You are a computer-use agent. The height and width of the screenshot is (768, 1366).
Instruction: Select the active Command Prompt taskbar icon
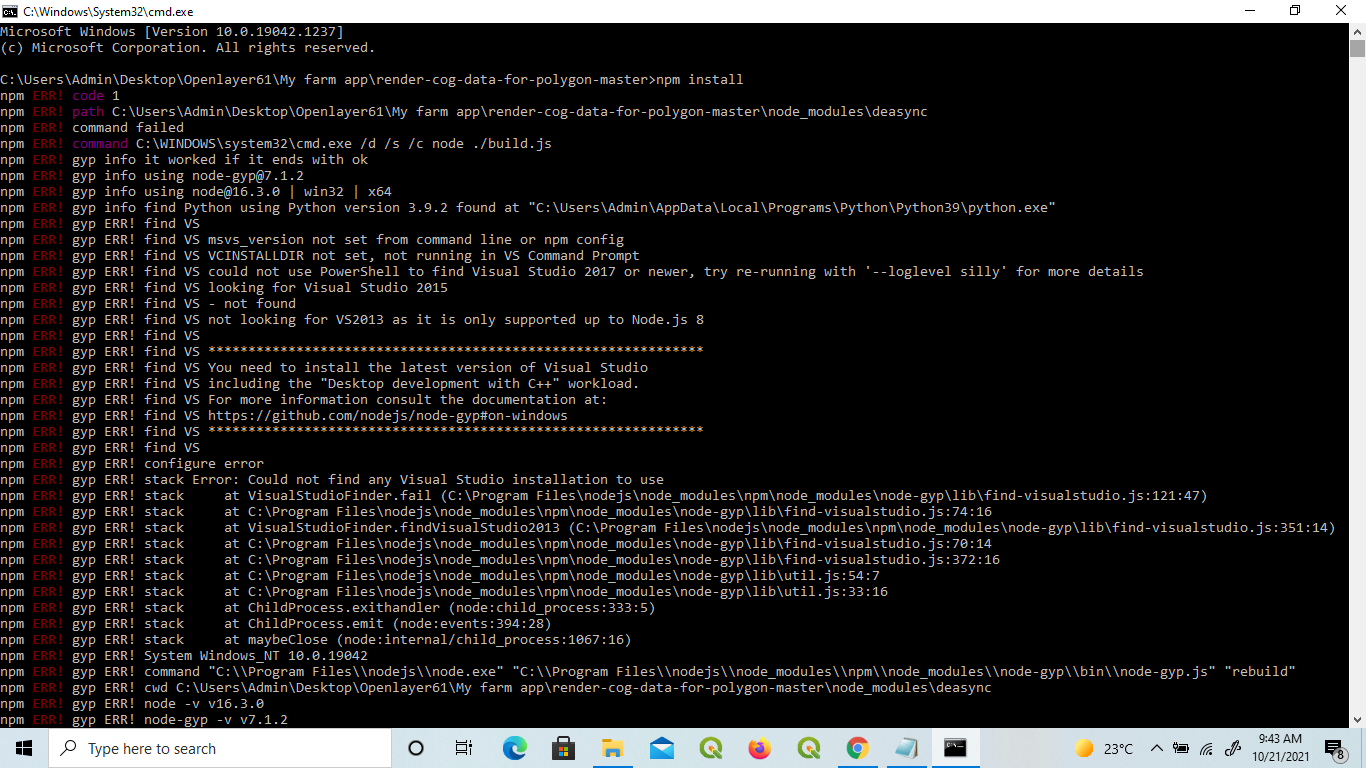[x=955, y=748]
